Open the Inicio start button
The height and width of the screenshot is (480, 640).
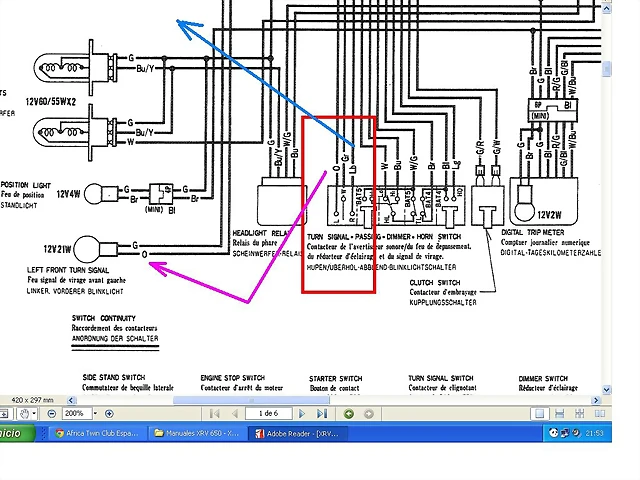(x=16, y=433)
